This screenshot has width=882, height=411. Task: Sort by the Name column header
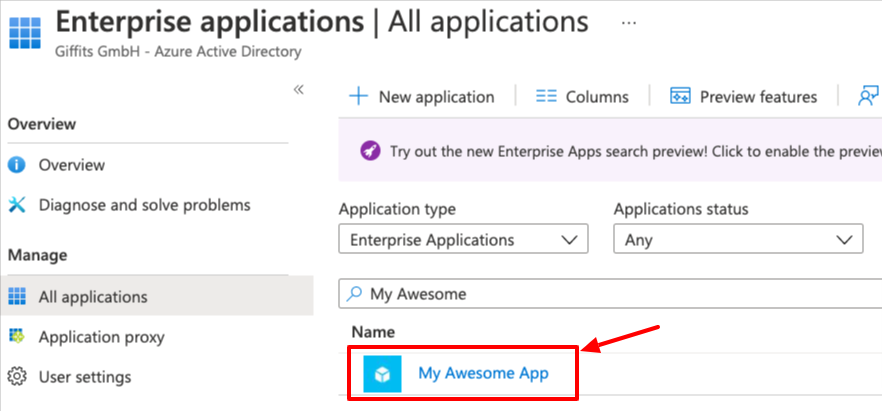click(373, 332)
